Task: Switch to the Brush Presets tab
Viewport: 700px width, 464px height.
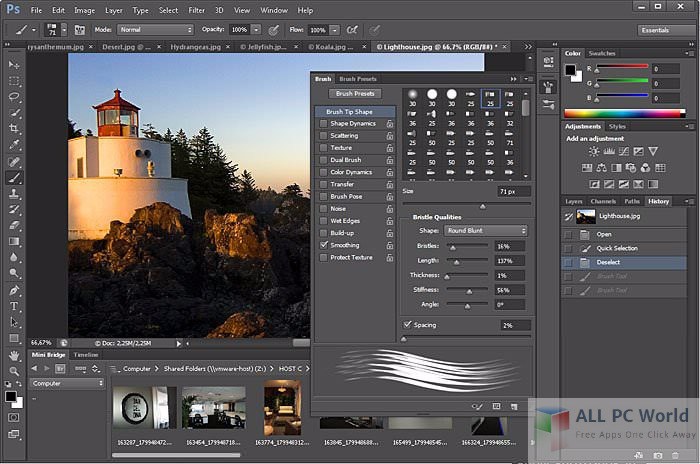Action: 358,79
